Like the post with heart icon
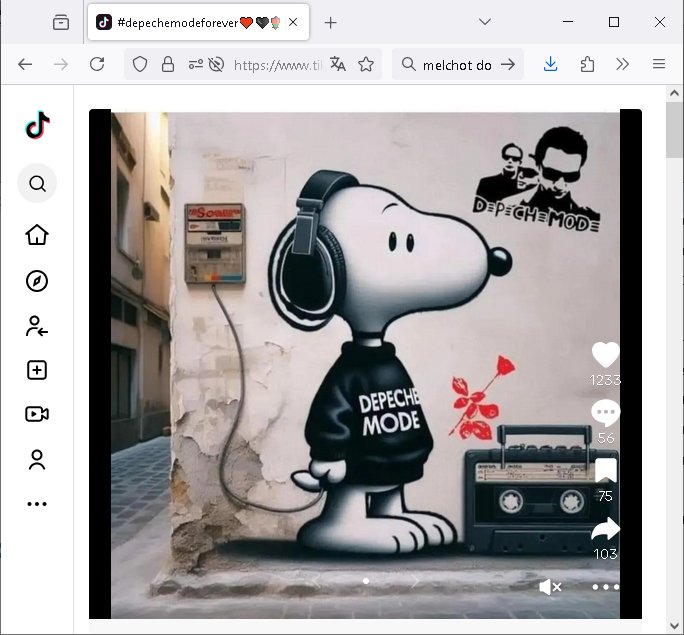Viewport: 684px width, 635px height. point(605,354)
